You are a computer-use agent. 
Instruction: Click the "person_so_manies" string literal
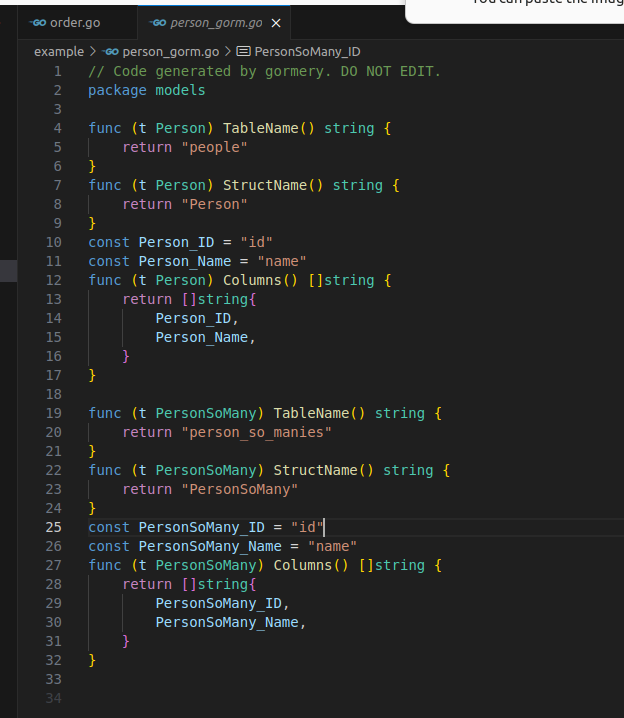coord(256,432)
